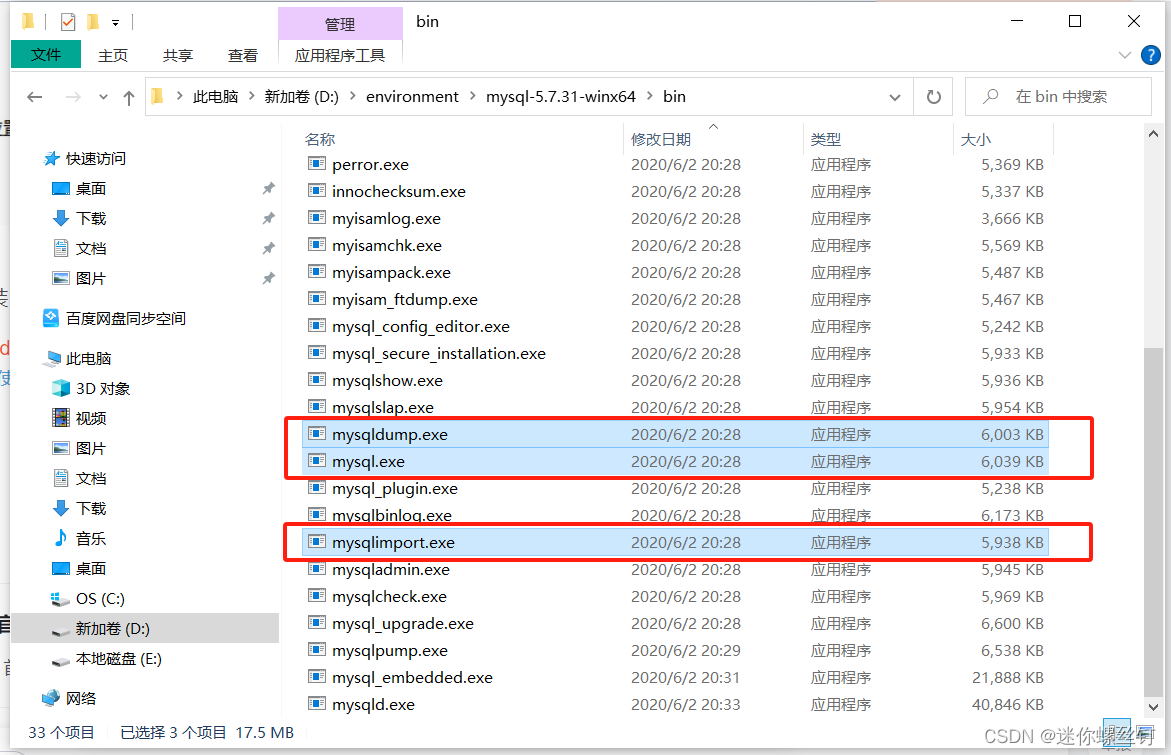Select the mysqlpump.exe file name

[390, 650]
